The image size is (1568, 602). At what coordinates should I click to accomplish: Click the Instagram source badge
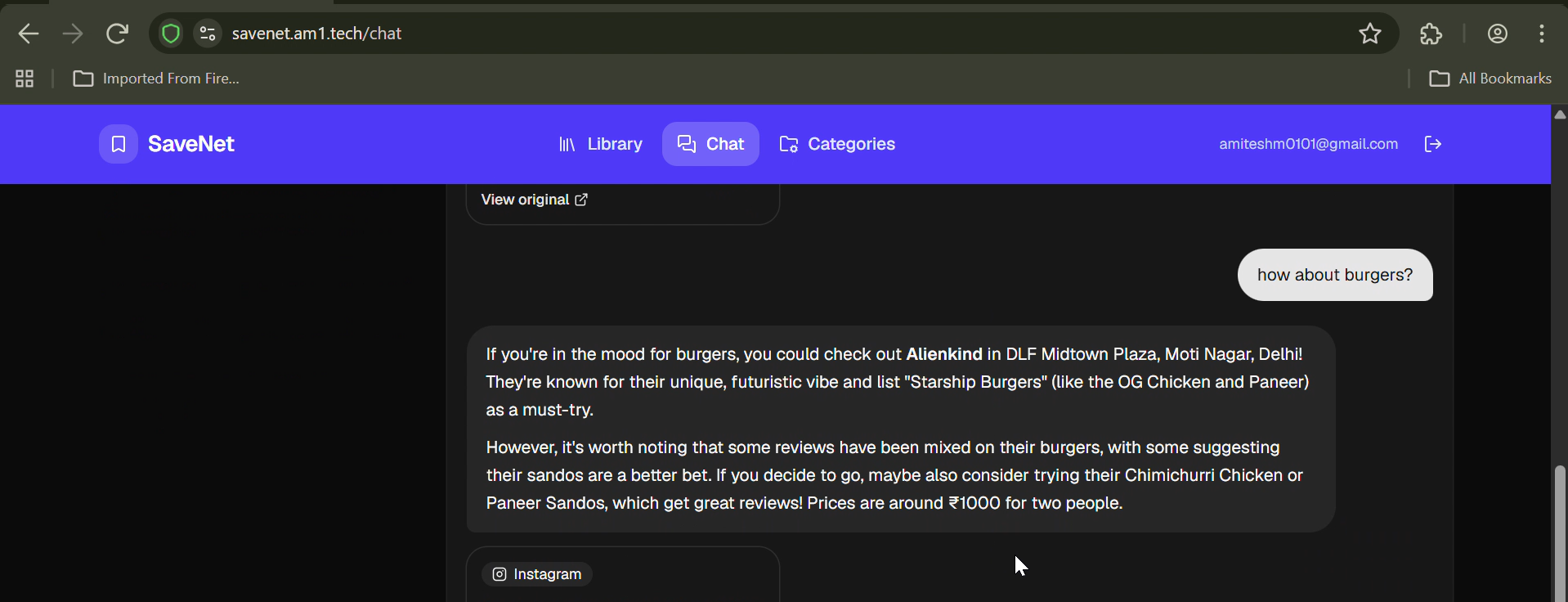537,574
